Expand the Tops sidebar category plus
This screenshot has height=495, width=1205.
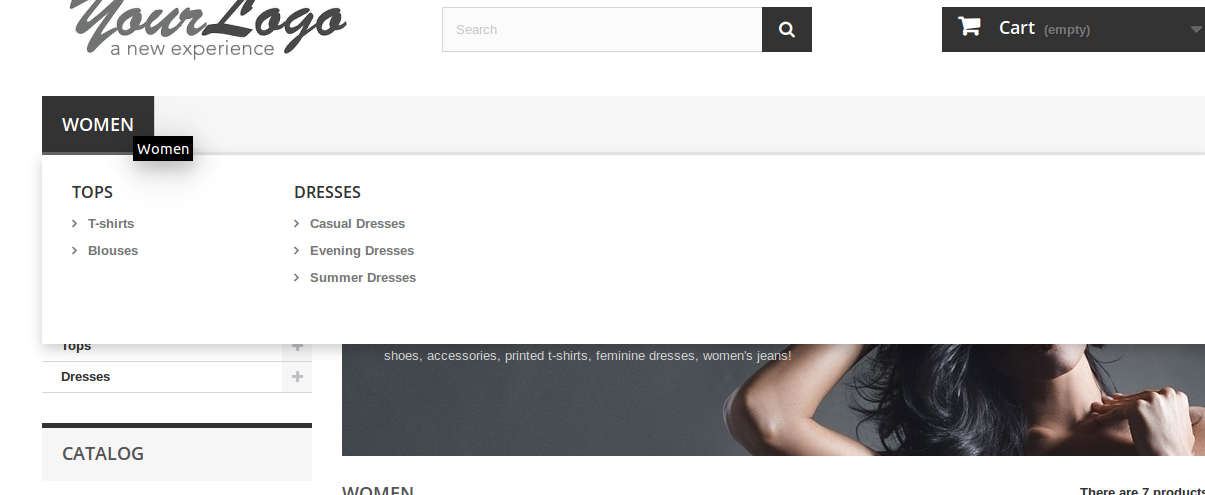pyautogui.click(x=297, y=347)
